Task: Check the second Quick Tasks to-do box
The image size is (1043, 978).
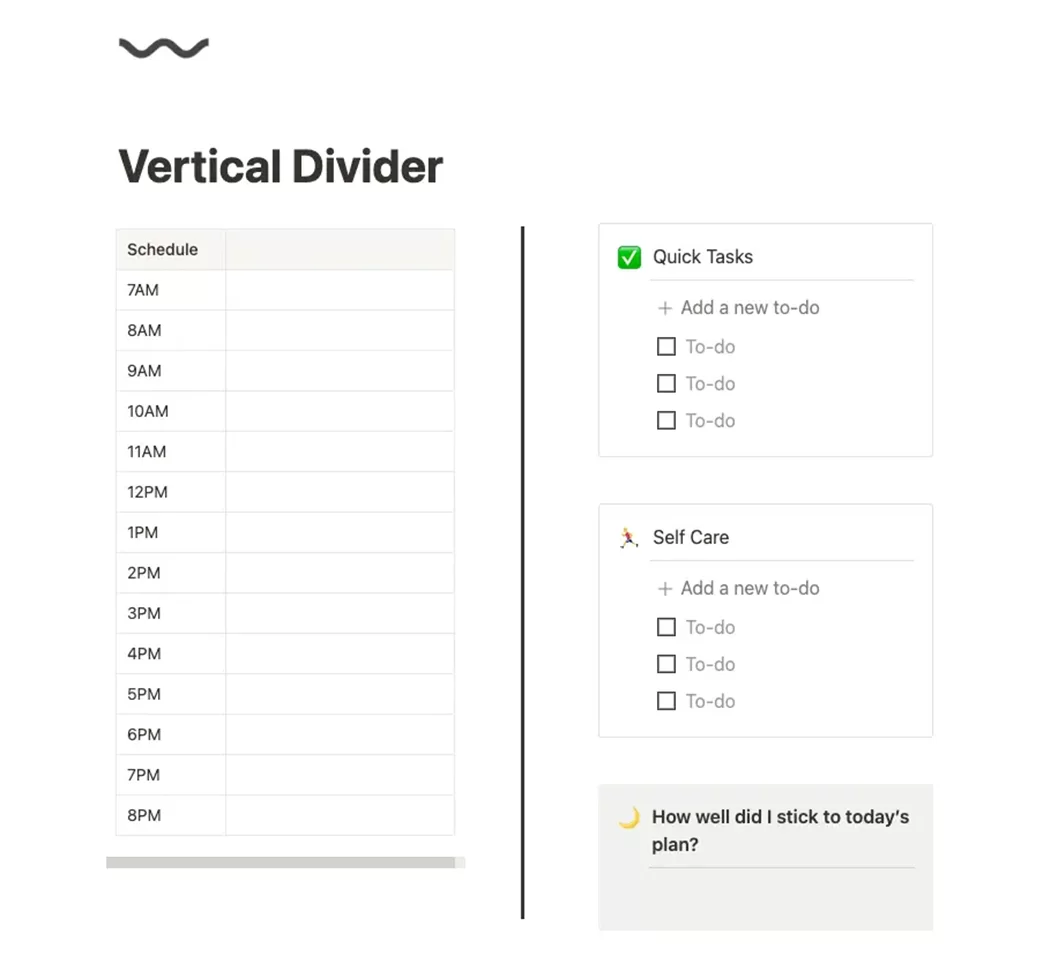Action: pyautogui.click(x=666, y=384)
